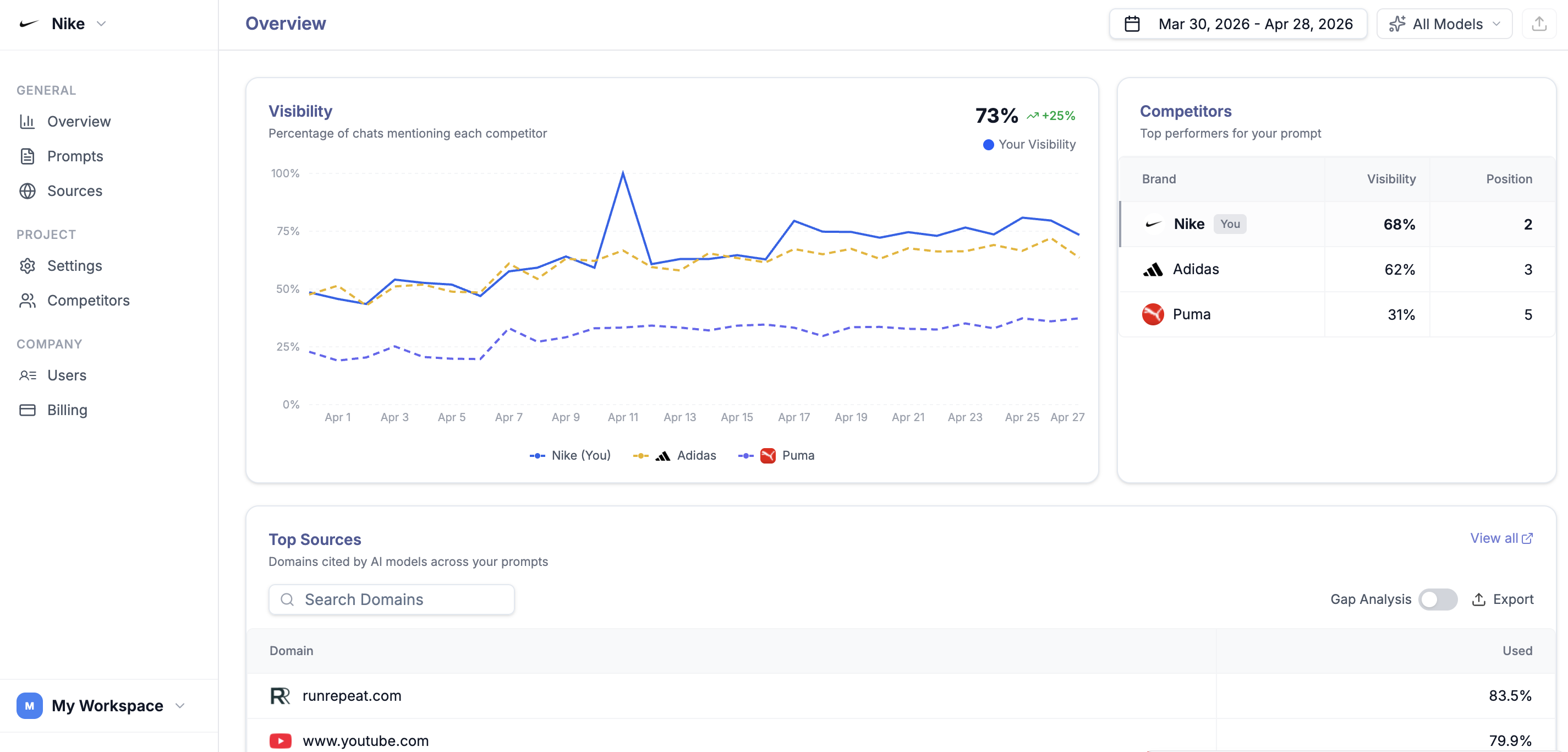Open the View all sources link

click(x=1501, y=538)
